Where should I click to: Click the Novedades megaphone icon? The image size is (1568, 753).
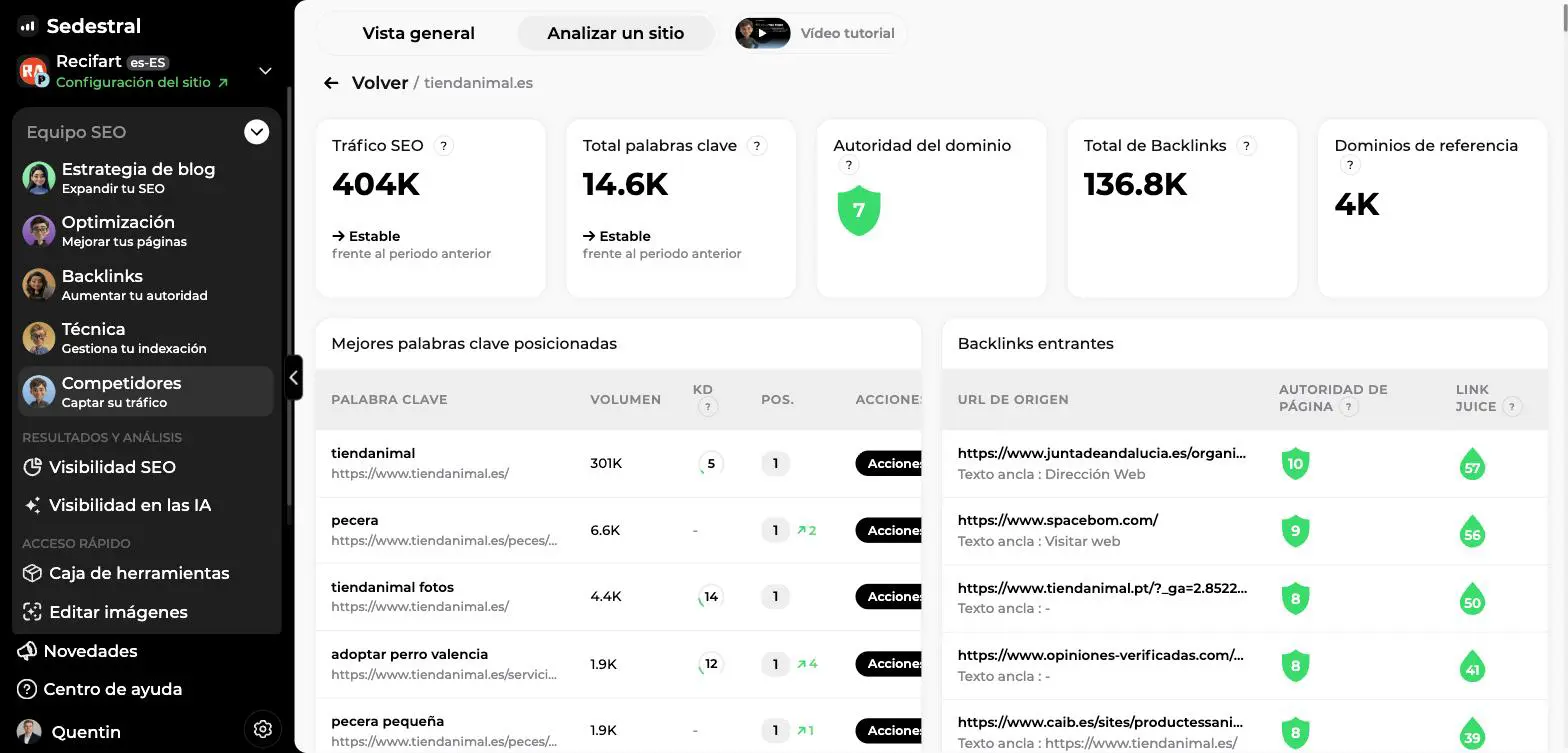(27, 651)
